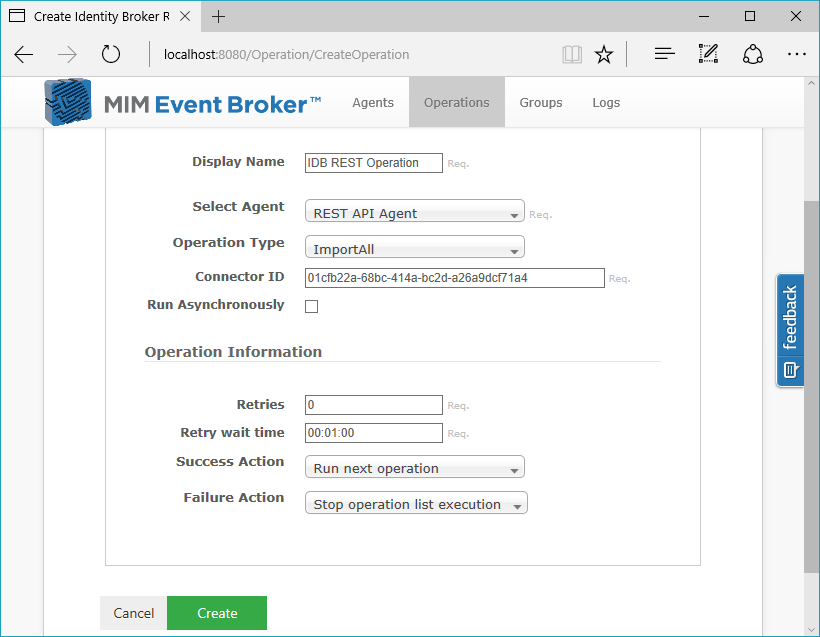Click the scrollbar up arrow
Screen dimensions: 820x637
click(812, 84)
